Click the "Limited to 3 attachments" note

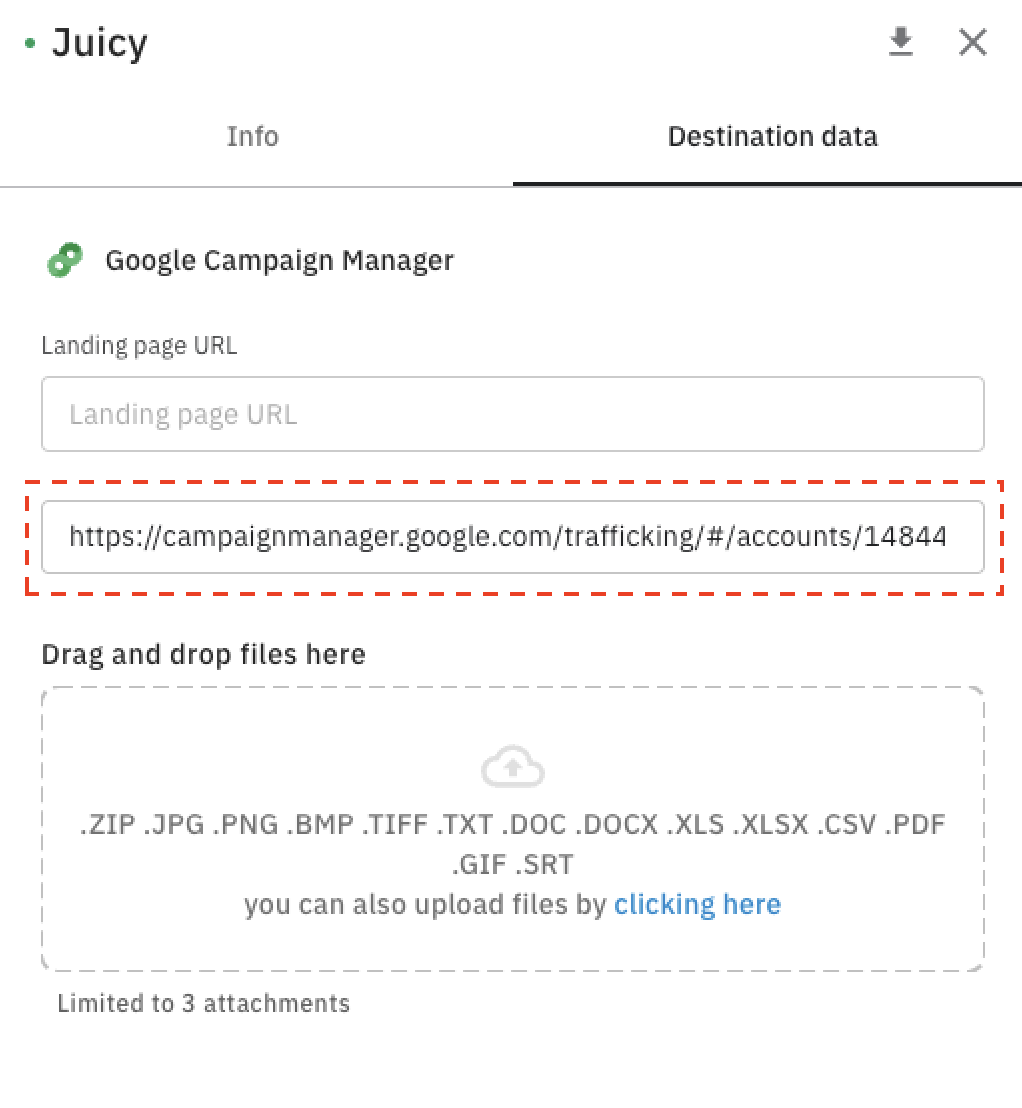tap(203, 1003)
